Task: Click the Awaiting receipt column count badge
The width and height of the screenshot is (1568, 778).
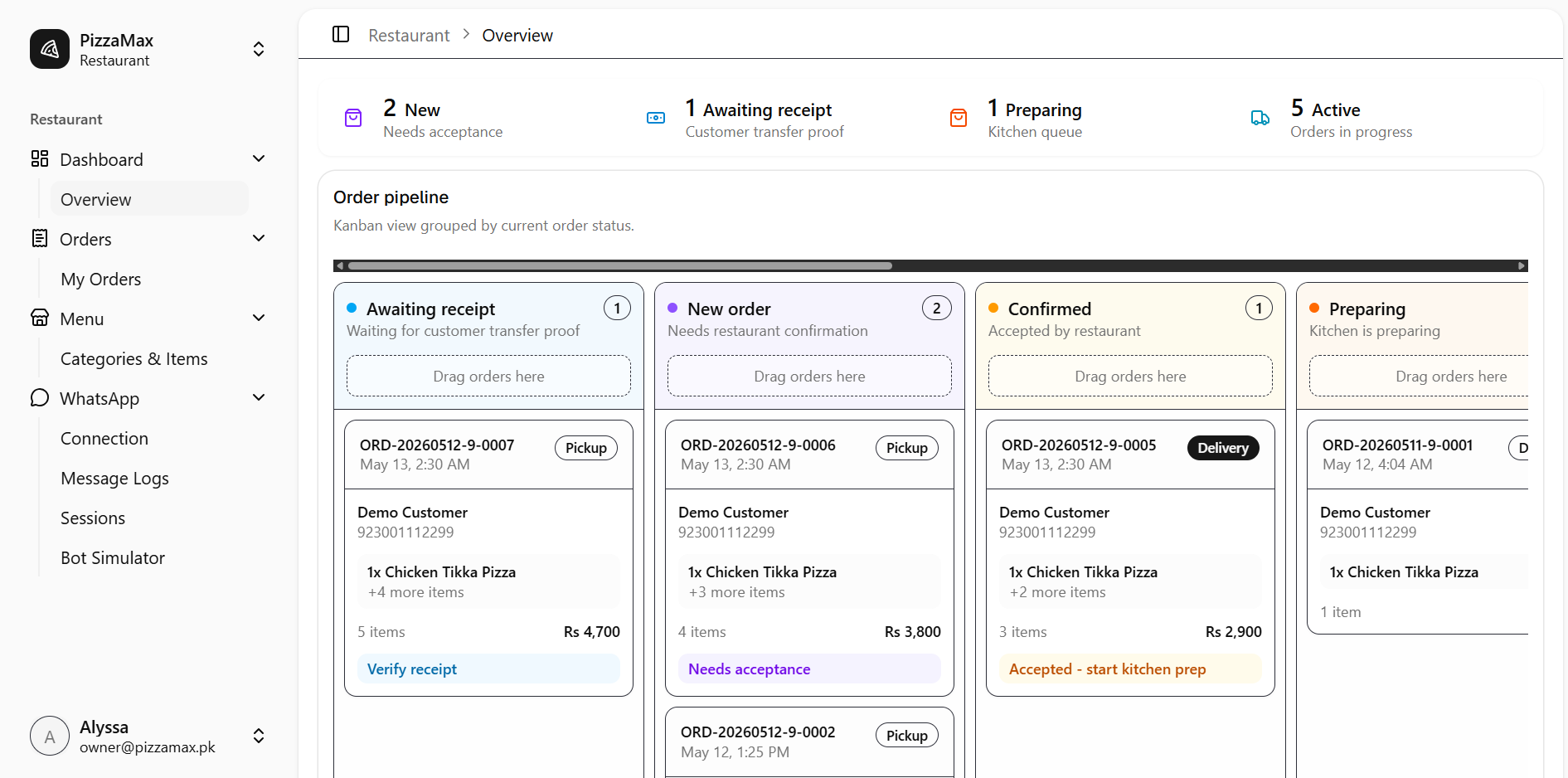Action: [617, 308]
